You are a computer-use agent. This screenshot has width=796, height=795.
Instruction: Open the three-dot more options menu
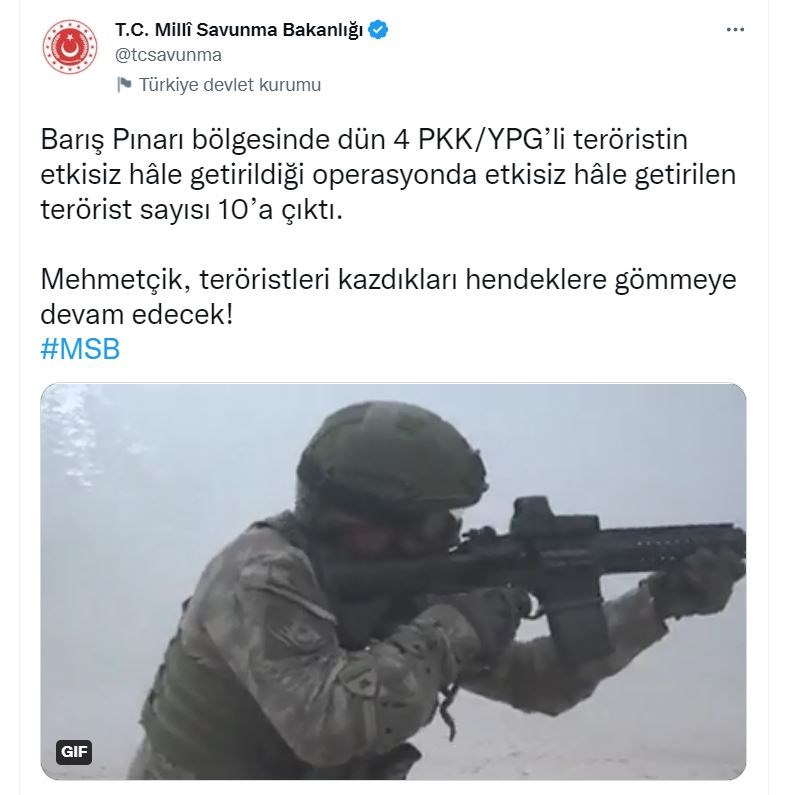click(735, 30)
